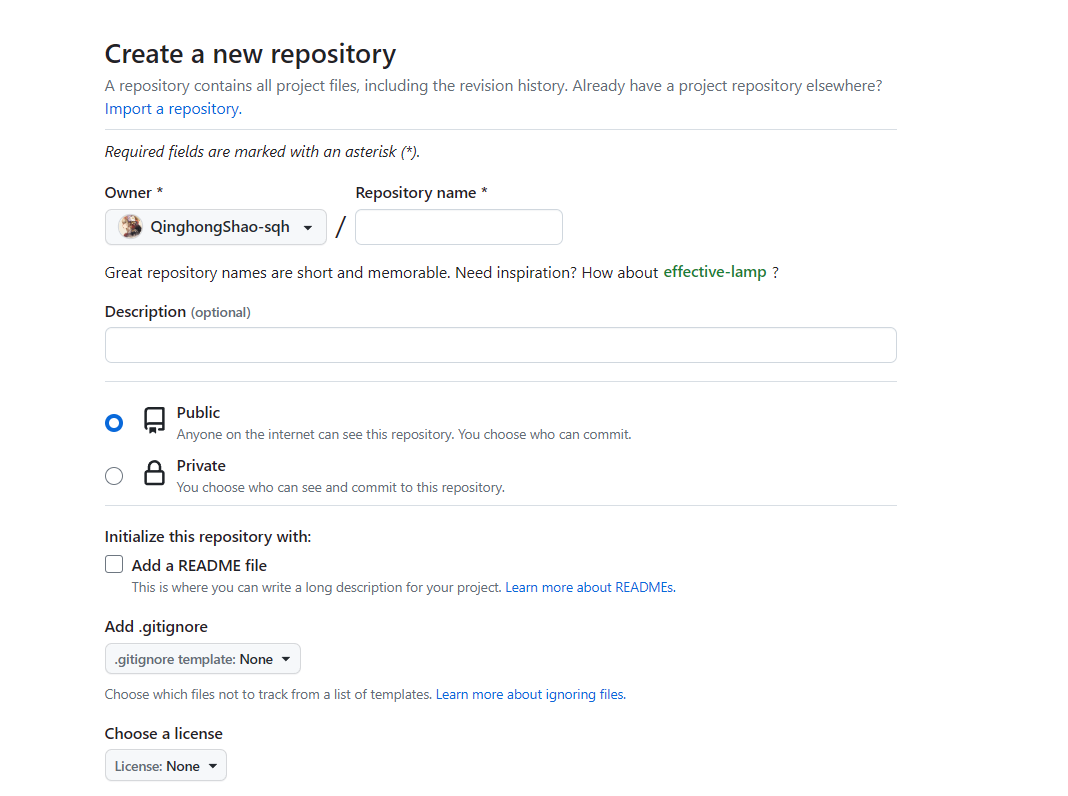Open Learn more about ignoring files link
Viewport: 1068px width, 796px height.
[531, 694]
